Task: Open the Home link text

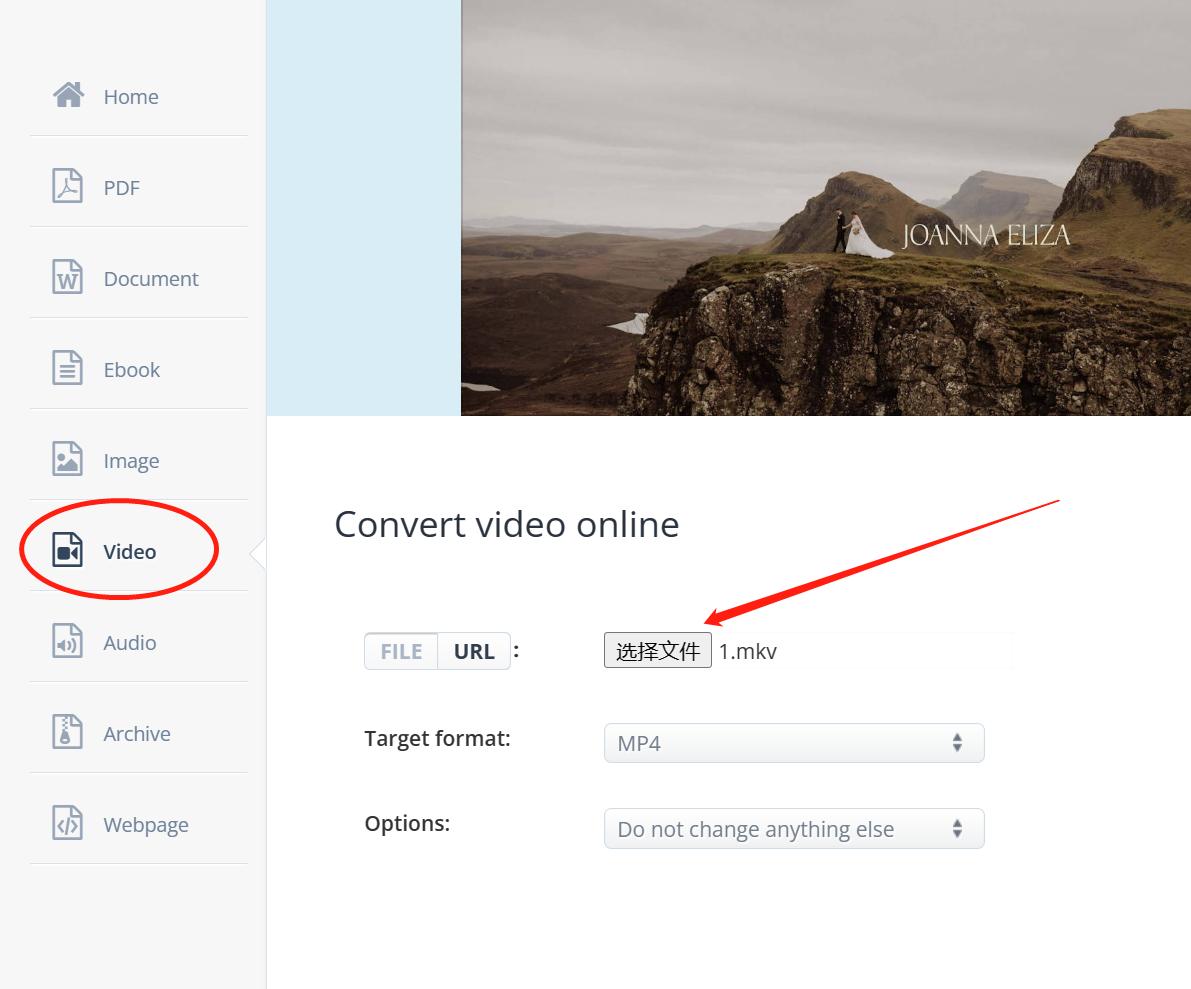Action: (x=131, y=97)
